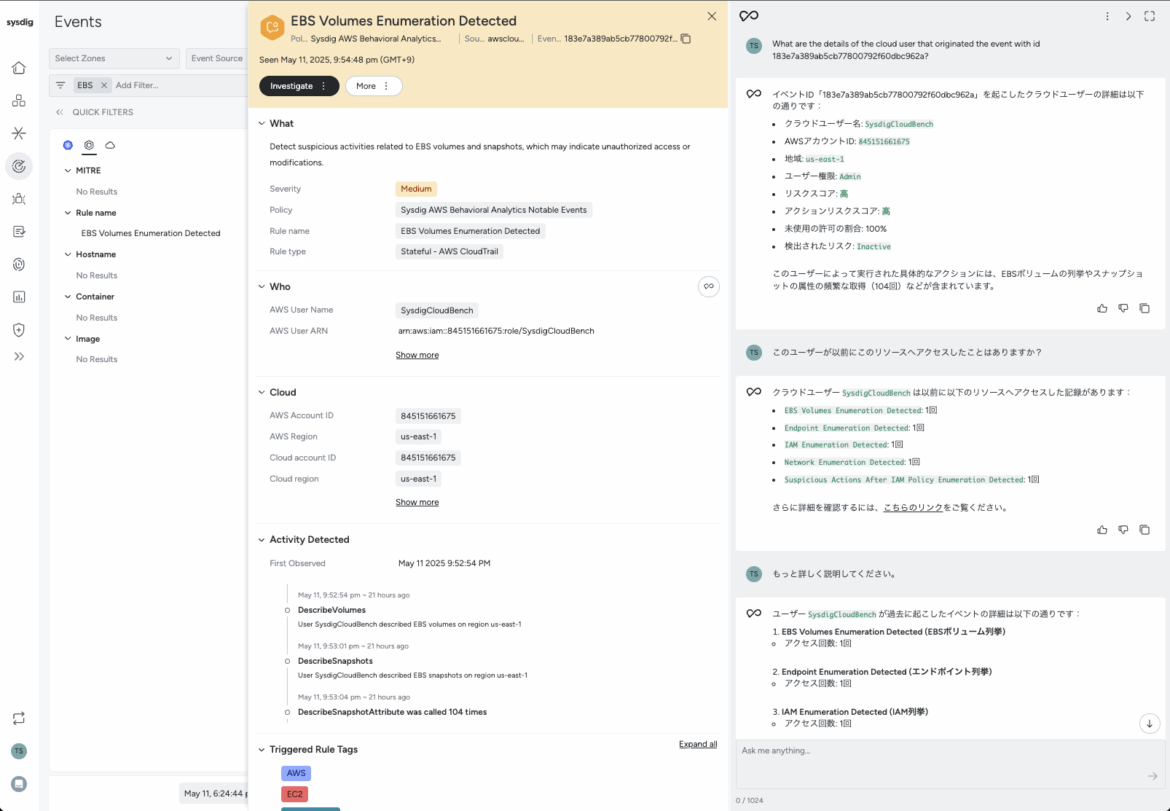Collapse the Quick Filters panel

tap(60, 112)
